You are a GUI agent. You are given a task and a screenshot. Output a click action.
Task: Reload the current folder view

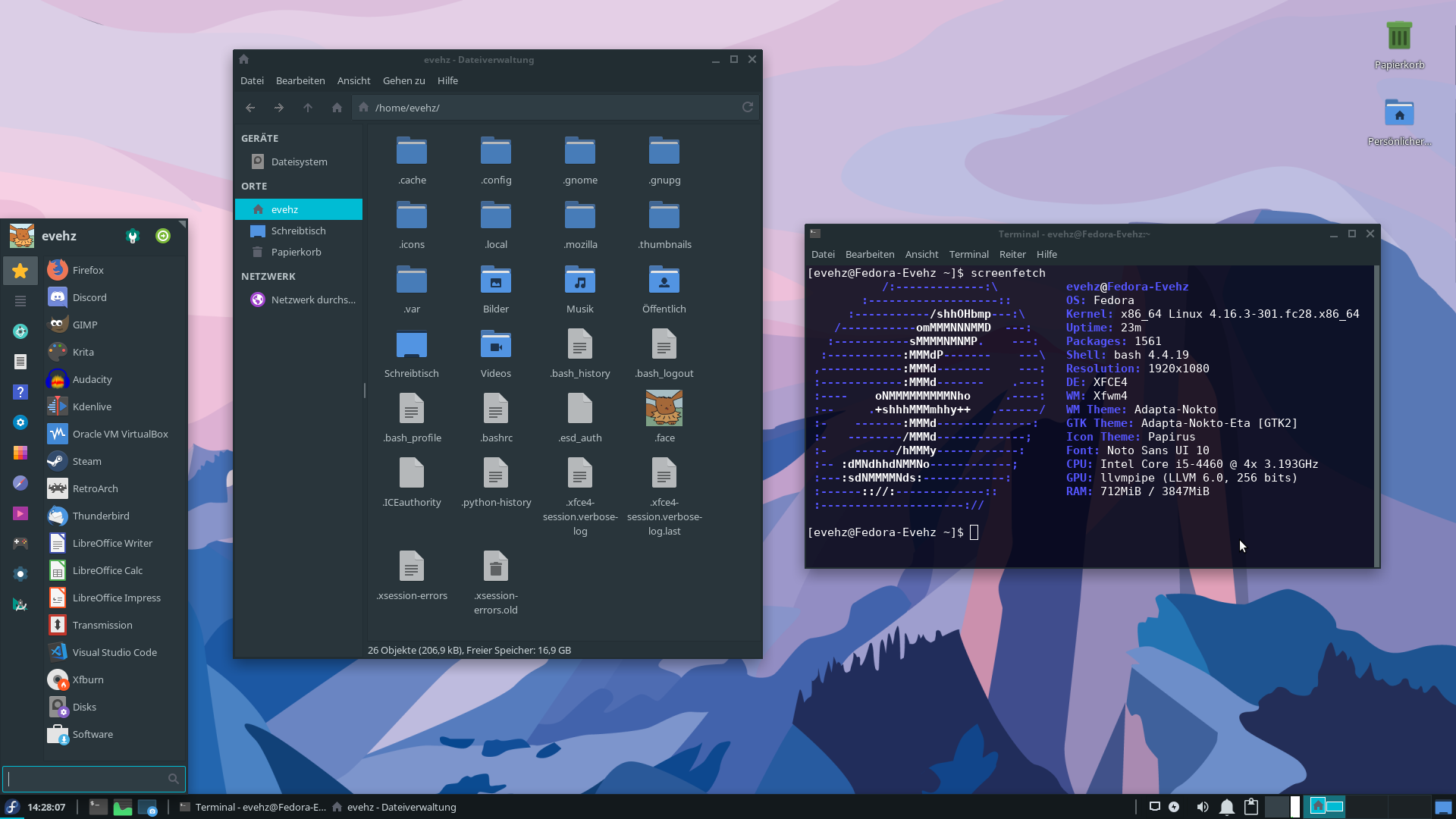pos(748,108)
